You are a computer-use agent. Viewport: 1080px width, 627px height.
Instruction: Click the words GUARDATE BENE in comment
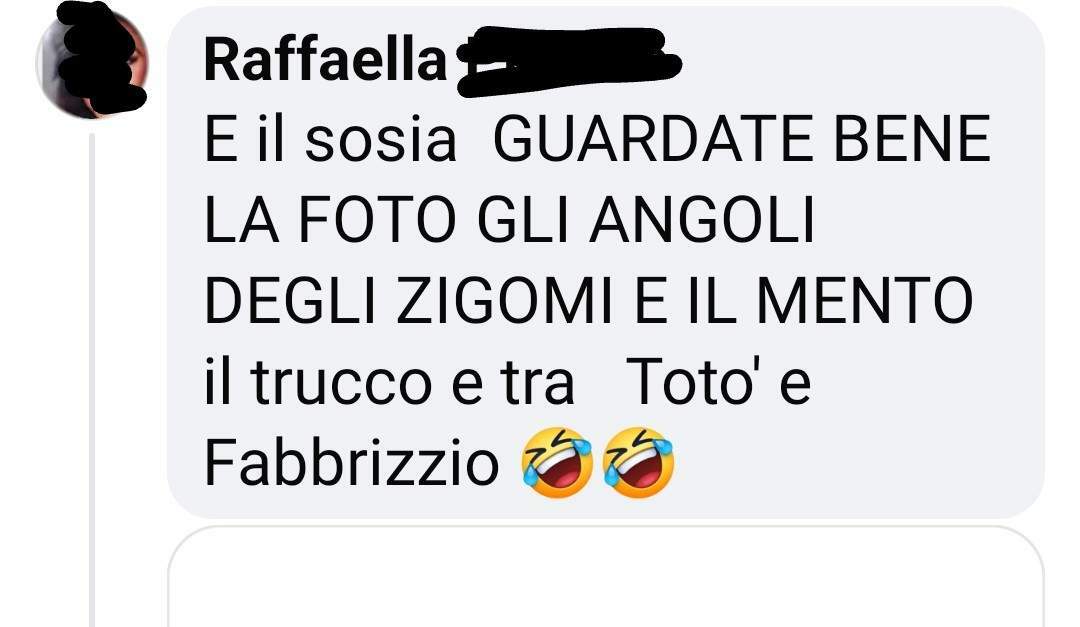(742, 139)
